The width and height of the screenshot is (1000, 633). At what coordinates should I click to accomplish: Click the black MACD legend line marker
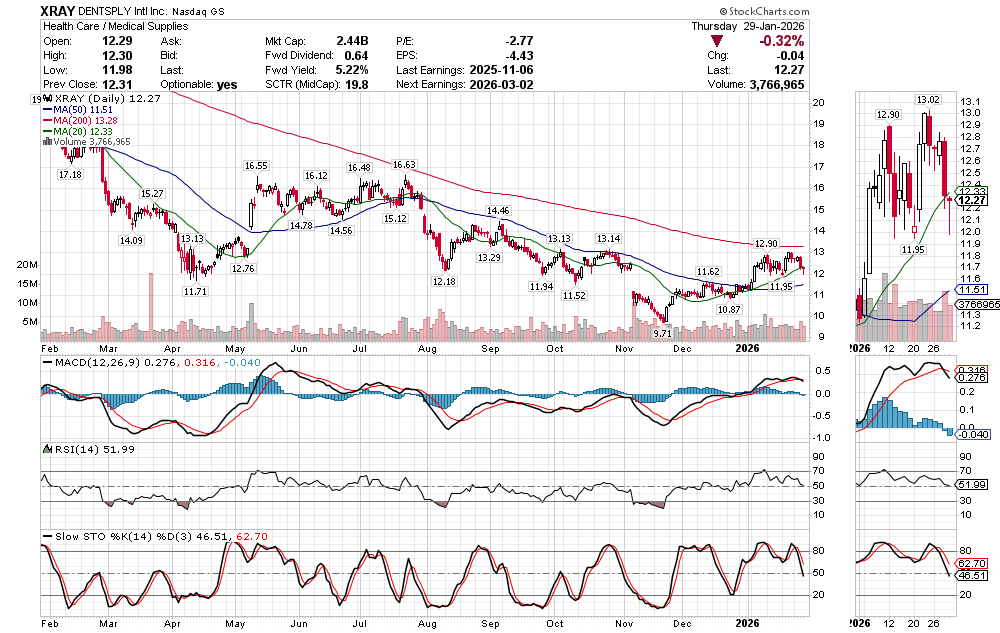[45, 361]
